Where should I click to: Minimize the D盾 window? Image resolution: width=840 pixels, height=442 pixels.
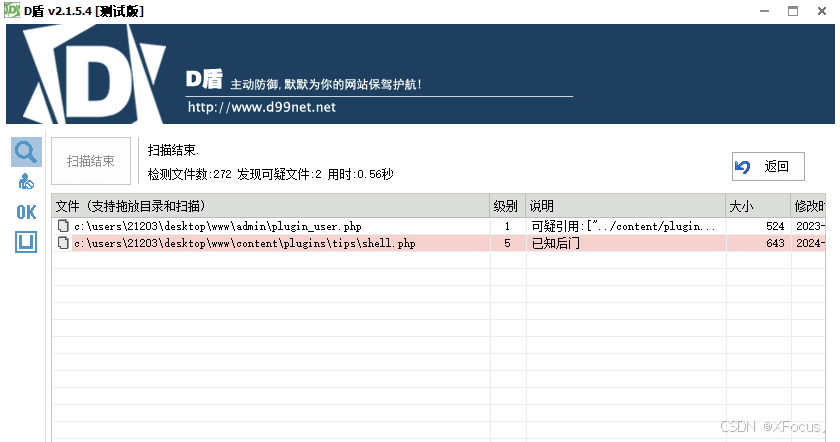764,11
